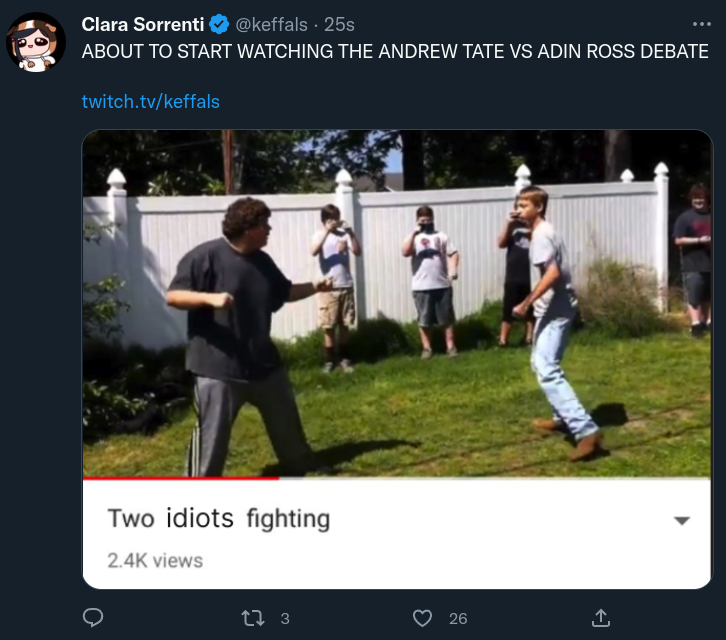
Task: Click the 'Two idiots fighting' title
Action: 219,518
